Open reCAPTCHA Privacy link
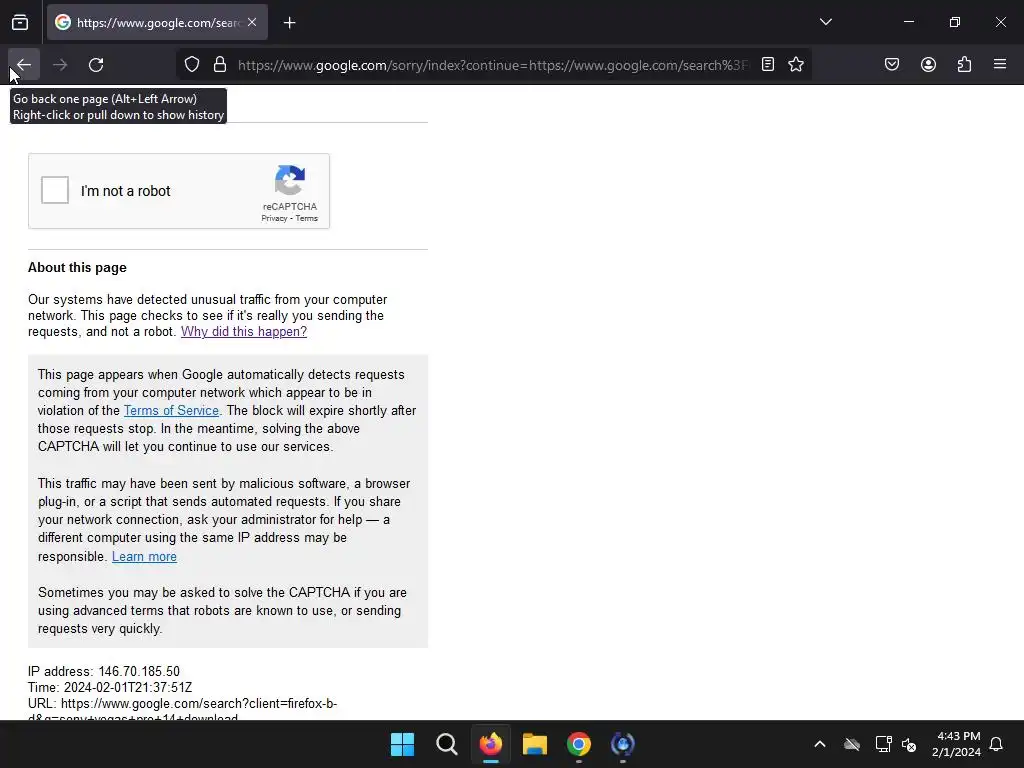This screenshot has width=1024, height=768. [x=274, y=219]
